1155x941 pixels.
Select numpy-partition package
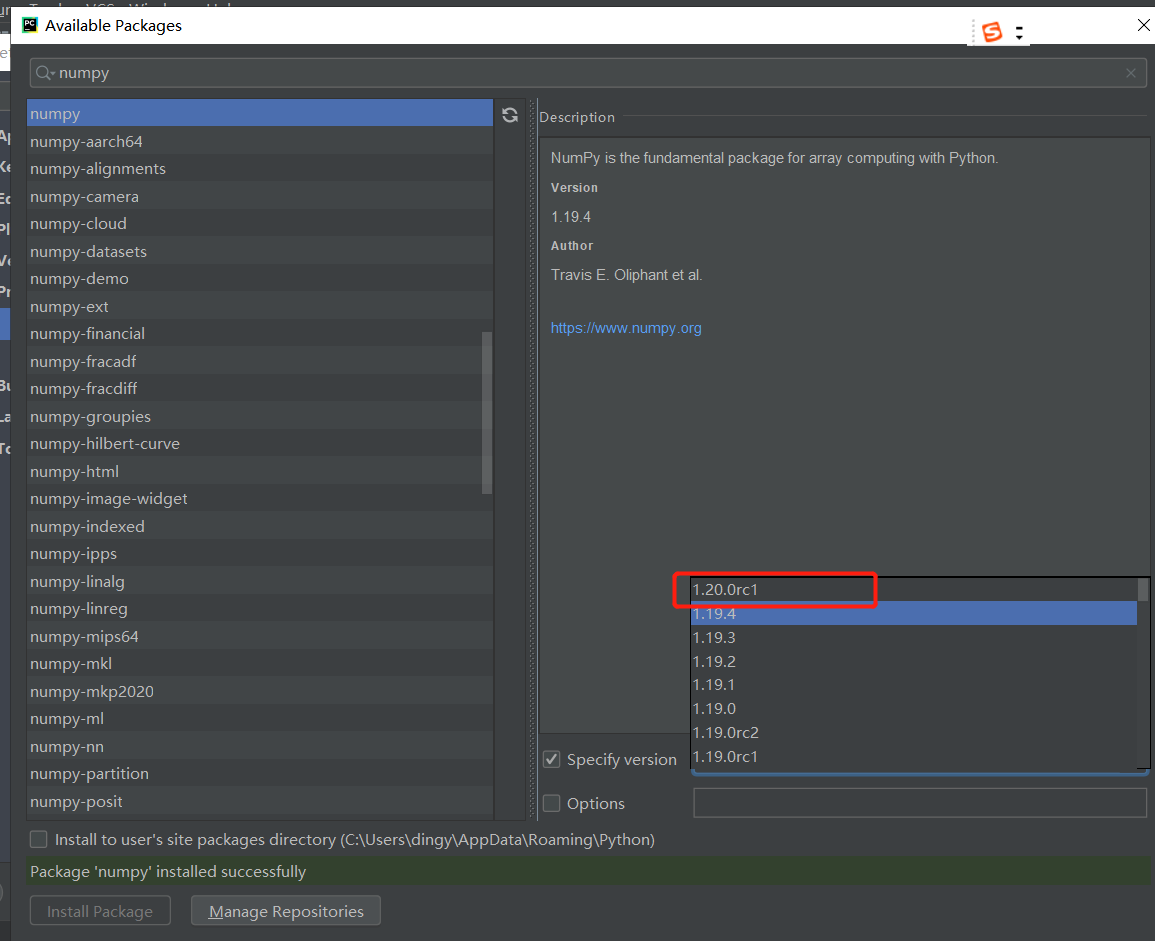(x=260, y=774)
